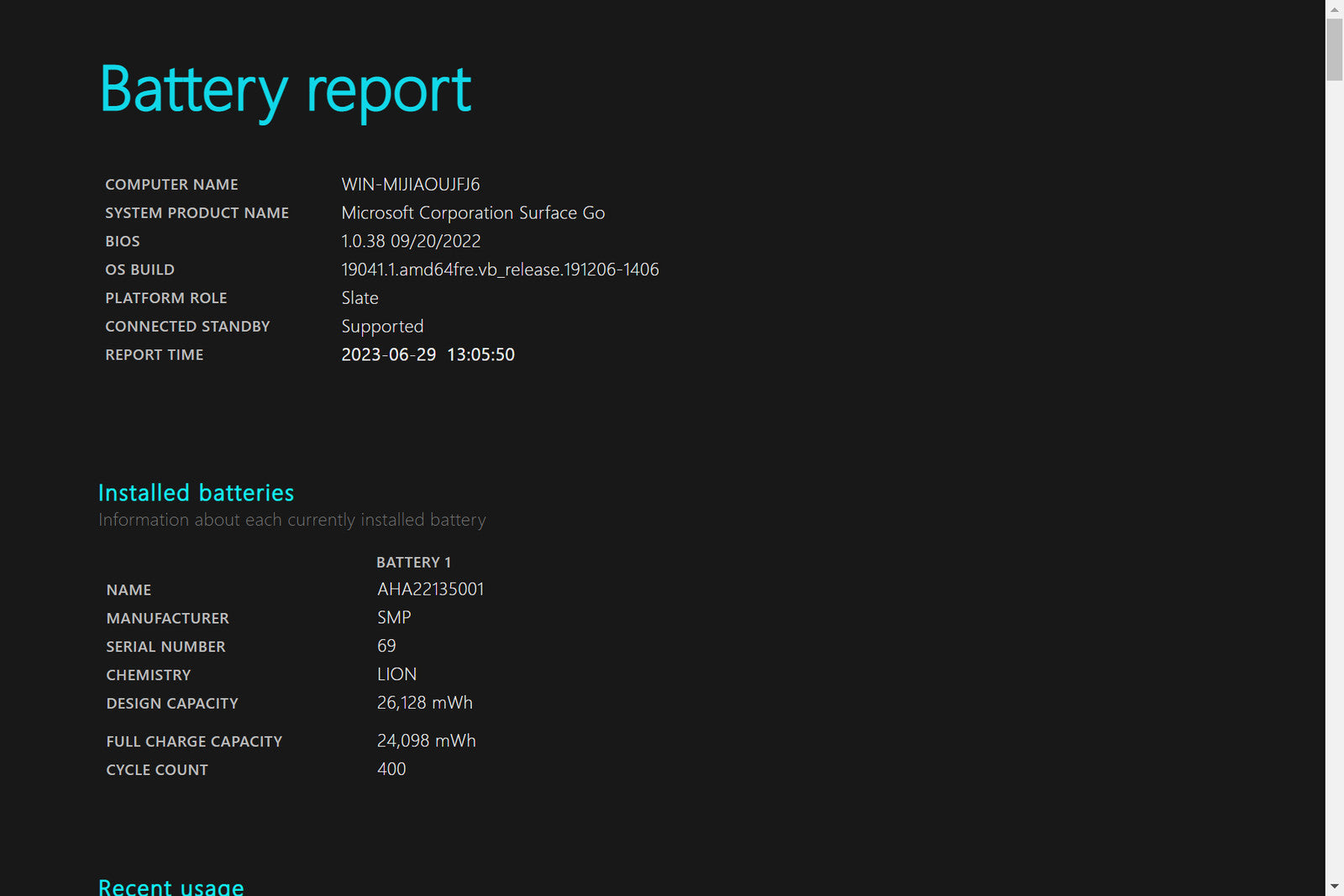Click the MANUFACTURER label
Viewport: 1344px width, 896px height.
(x=167, y=619)
